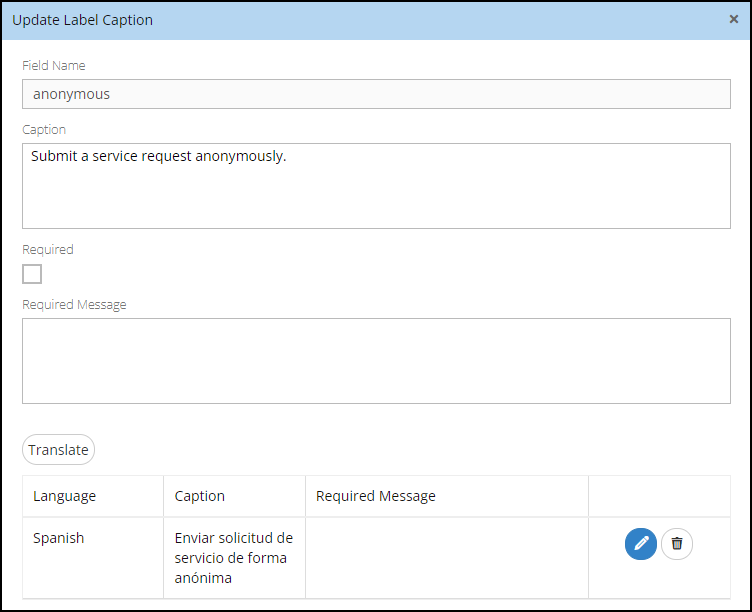Click the Required label above the checkbox
The width and height of the screenshot is (752, 612).
(x=48, y=249)
